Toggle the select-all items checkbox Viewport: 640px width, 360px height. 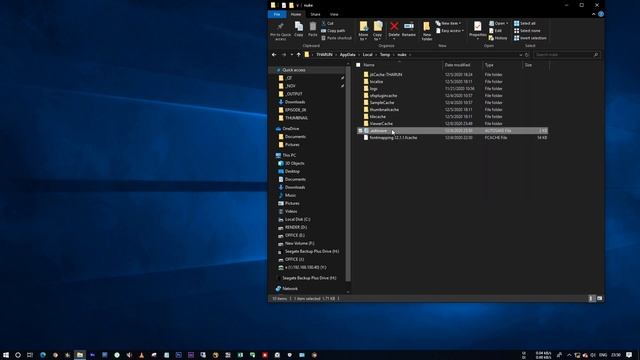(358, 65)
